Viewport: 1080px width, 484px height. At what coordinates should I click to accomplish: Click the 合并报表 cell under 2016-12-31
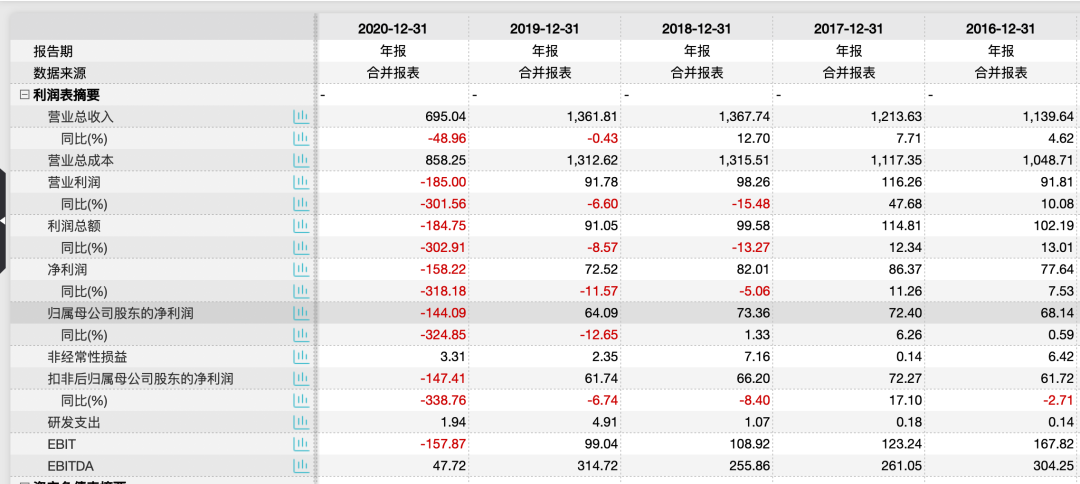pos(1000,73)
